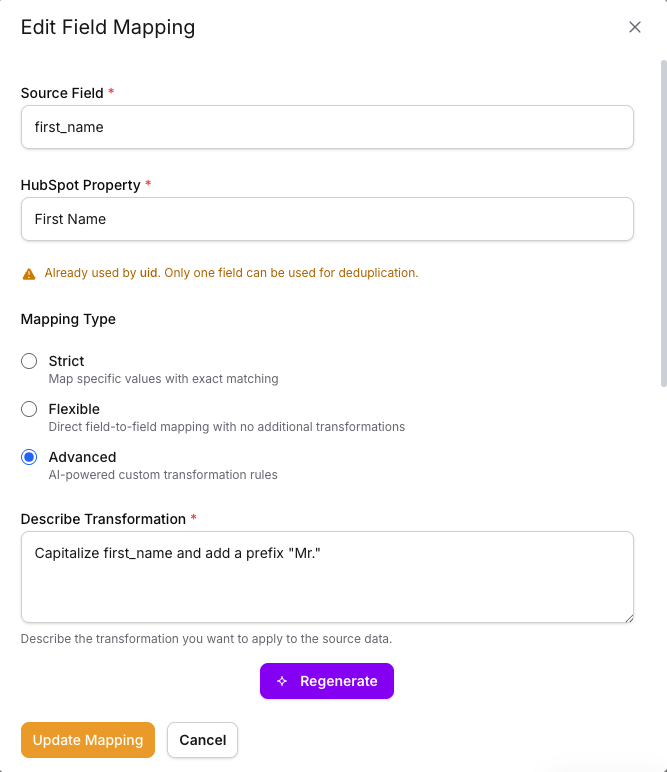Image resolution: width=667 pixels, height=772 pixels.
Task: Select the Advanced radio button
Action: [29, 457]
